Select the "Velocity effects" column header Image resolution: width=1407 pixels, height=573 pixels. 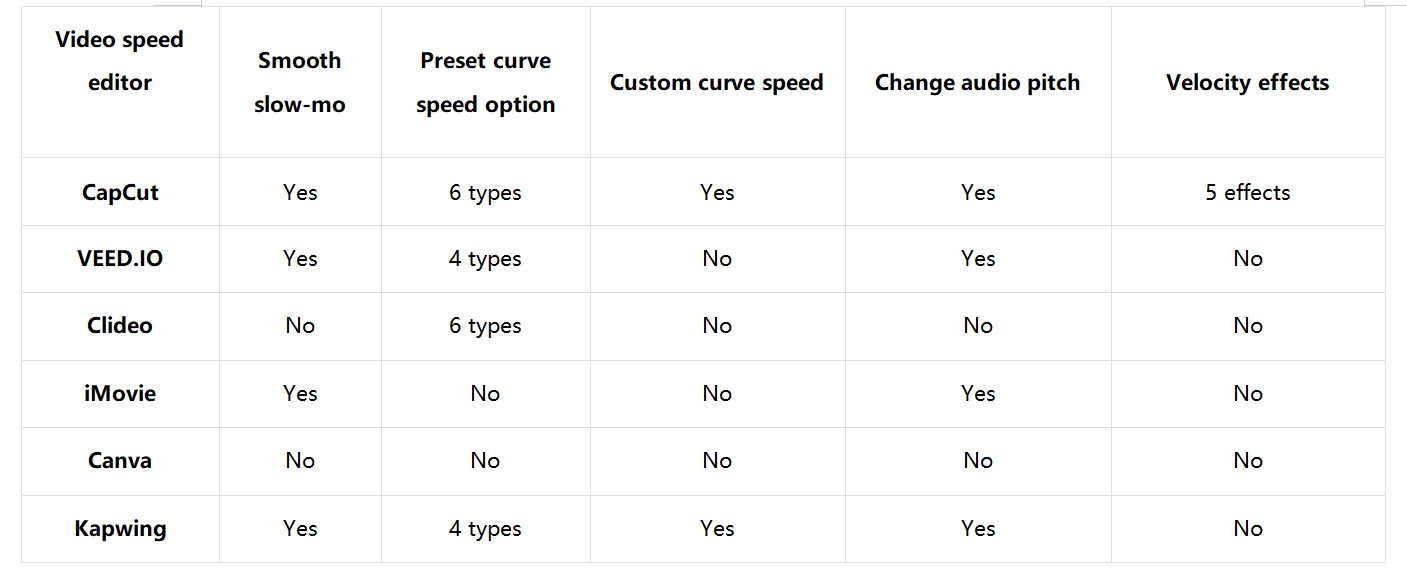(1247, 82)
